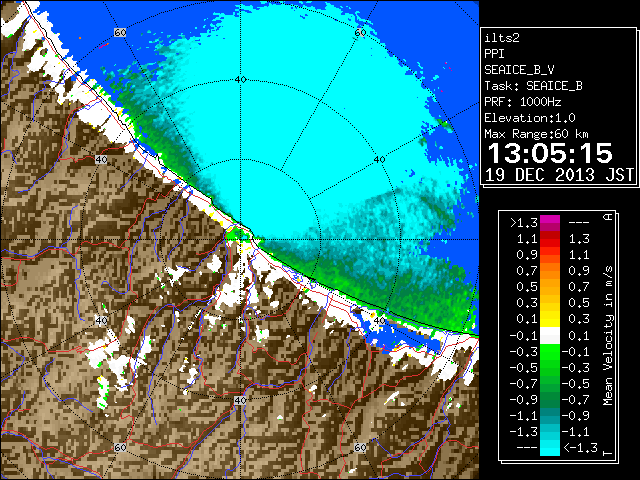640x480 pixels.
Task: Click the '19 DEC 2013 JST' date
Action: 559,175
